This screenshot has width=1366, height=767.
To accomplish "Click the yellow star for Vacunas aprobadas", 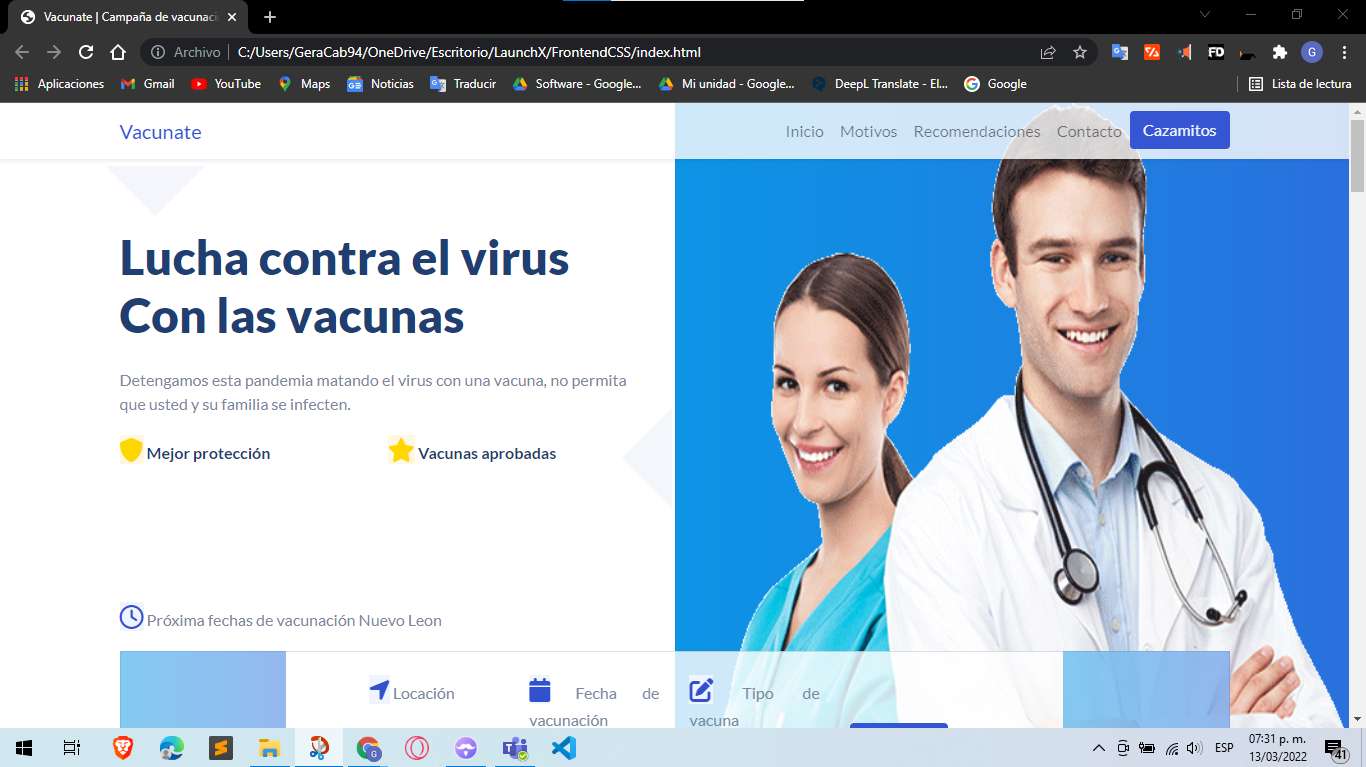I will [400, 449].
